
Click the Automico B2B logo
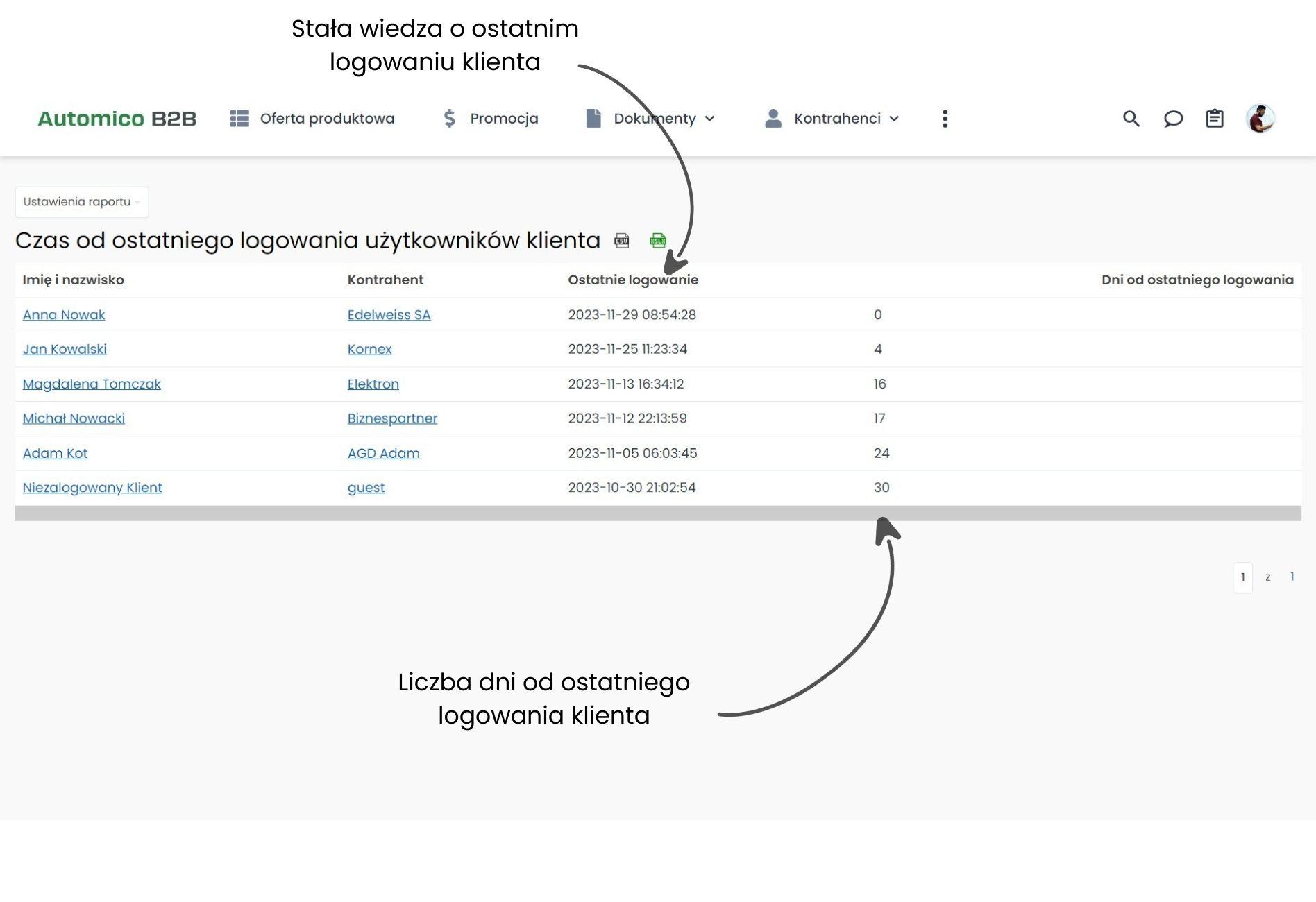[x=117, y=119]
